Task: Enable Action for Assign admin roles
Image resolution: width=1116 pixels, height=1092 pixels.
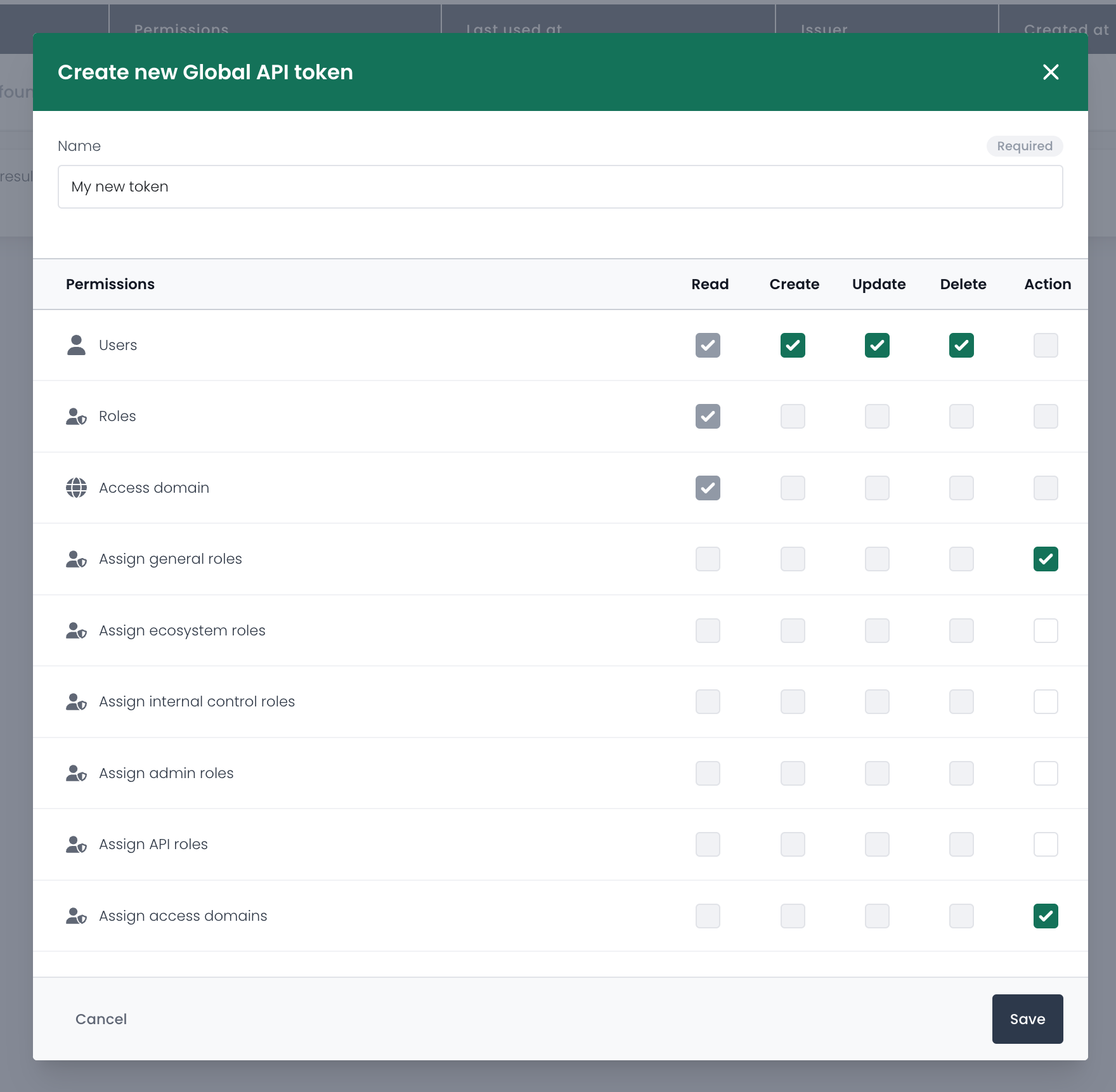Action: point(1046,773)
